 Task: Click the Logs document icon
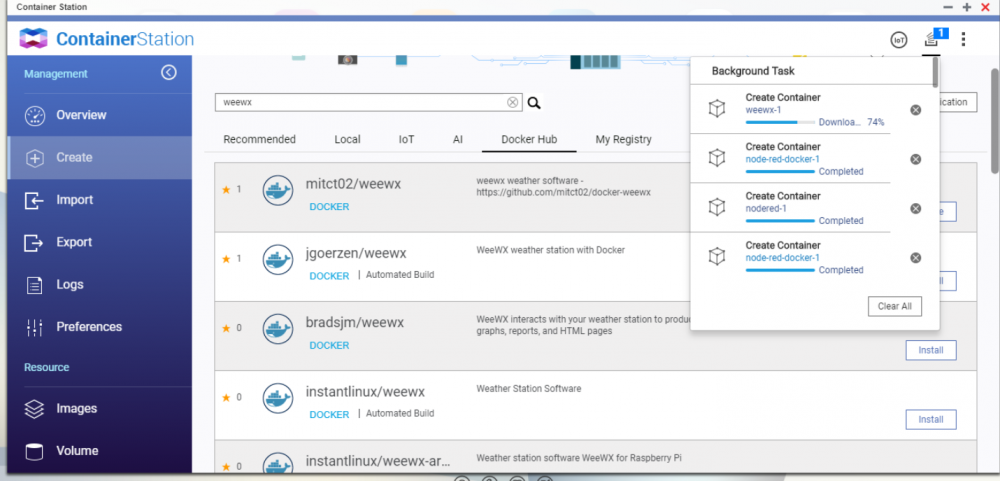point(34,285)
